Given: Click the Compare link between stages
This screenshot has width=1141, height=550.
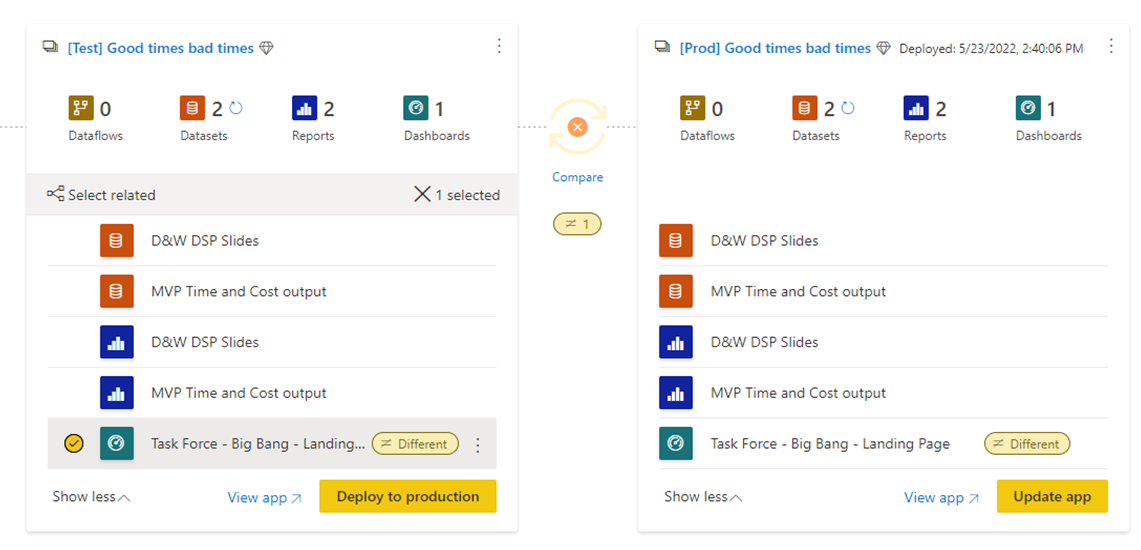Looking at the screenshot, I should pos(577,177).
